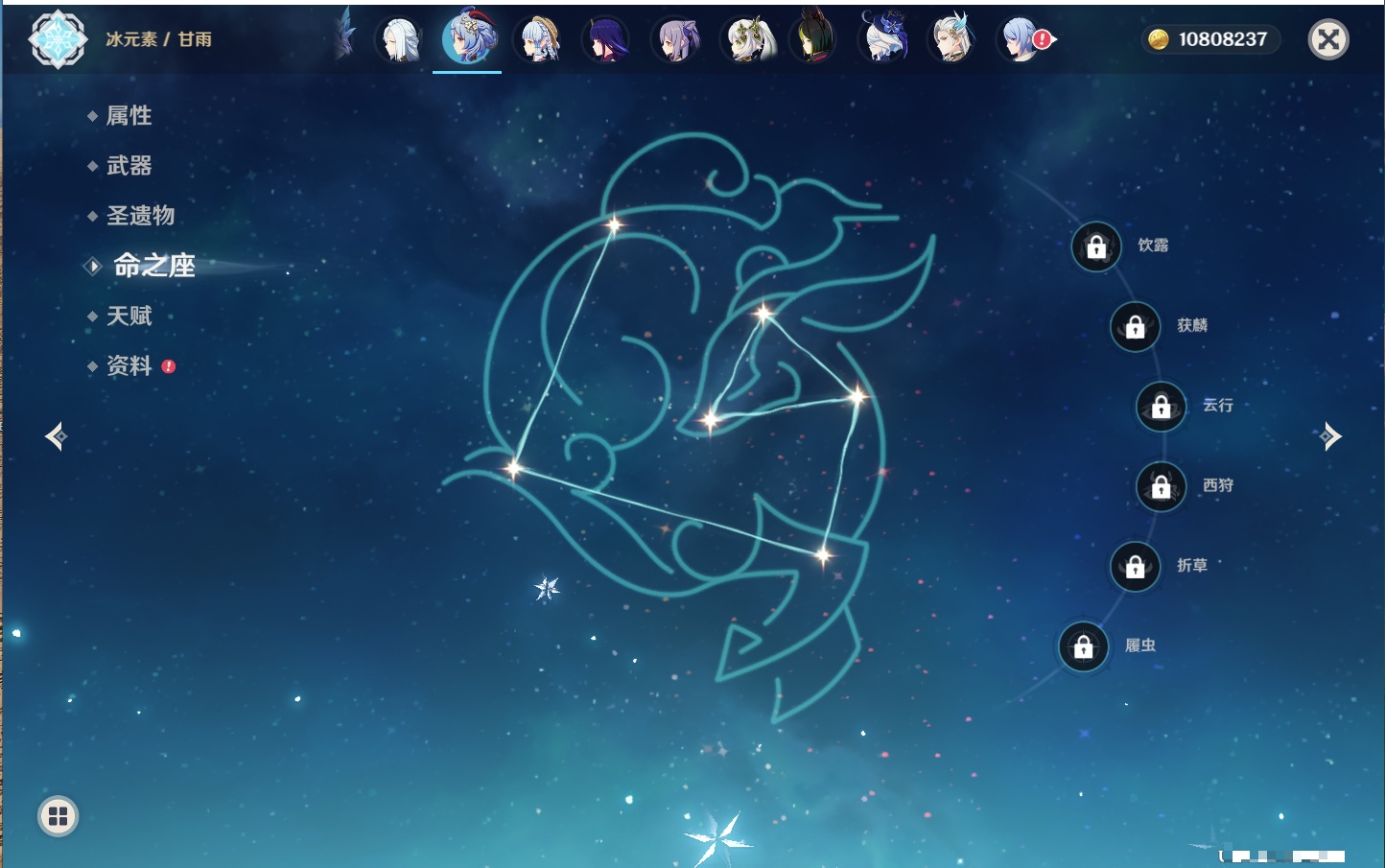Select Shenhe's white-haired avatar
Image resolution: width=1385 pixels, height=868 pixels.
pyautogui.click(x=398, y=40)
